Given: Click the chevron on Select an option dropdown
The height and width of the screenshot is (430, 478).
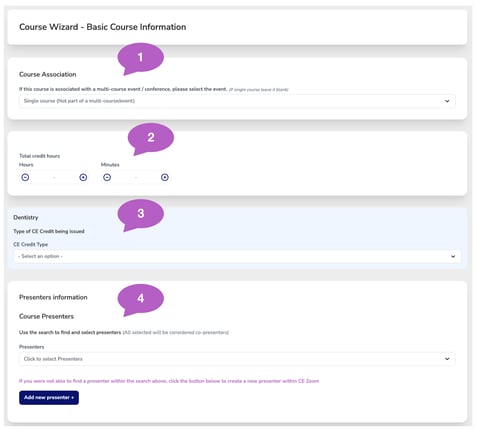Looking at the screenshot, I should 453,256.
